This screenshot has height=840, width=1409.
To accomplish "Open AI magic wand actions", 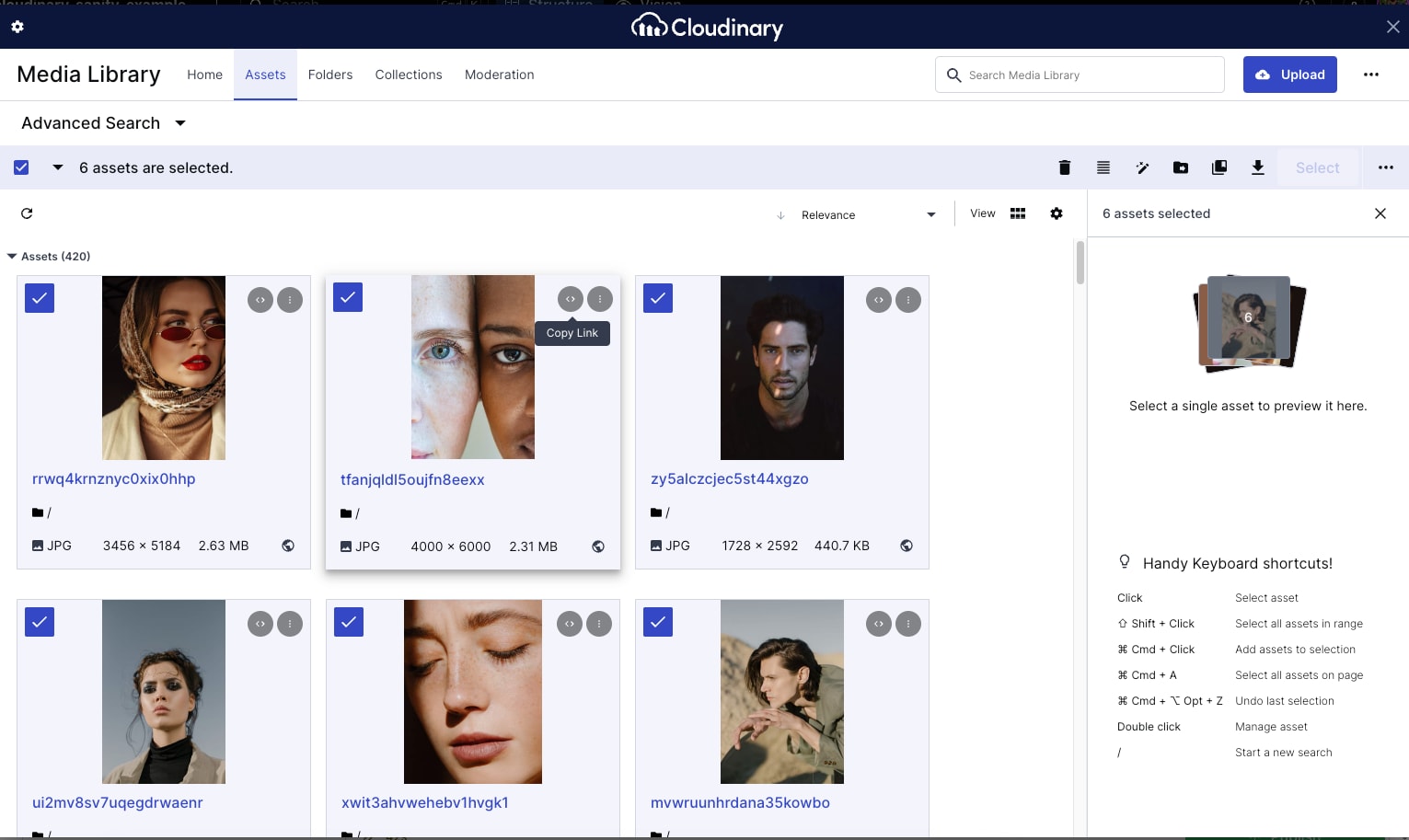I will click(x=1142, y=167).
